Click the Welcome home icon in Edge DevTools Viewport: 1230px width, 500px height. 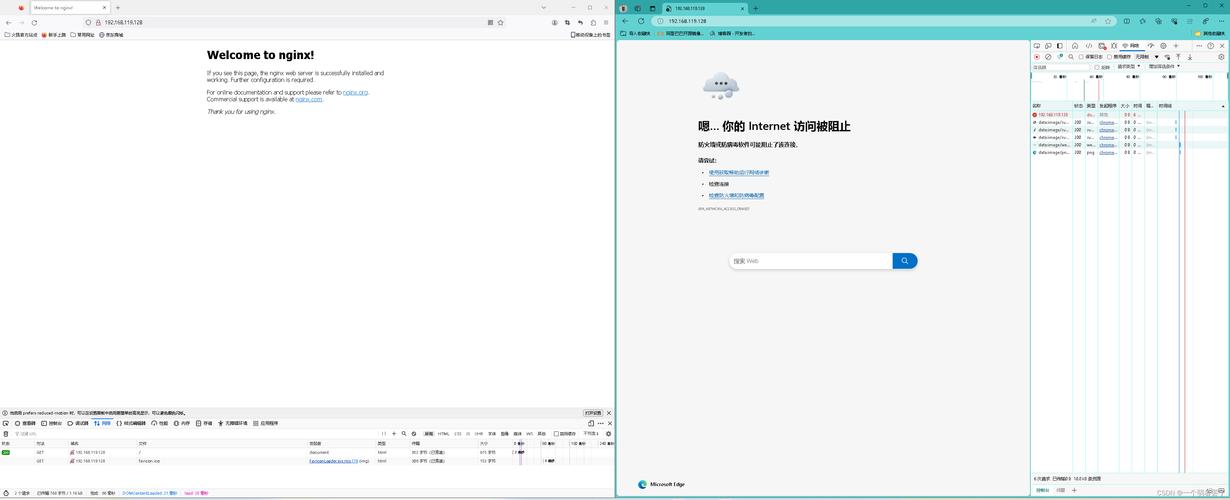(x=1075, y=46)
